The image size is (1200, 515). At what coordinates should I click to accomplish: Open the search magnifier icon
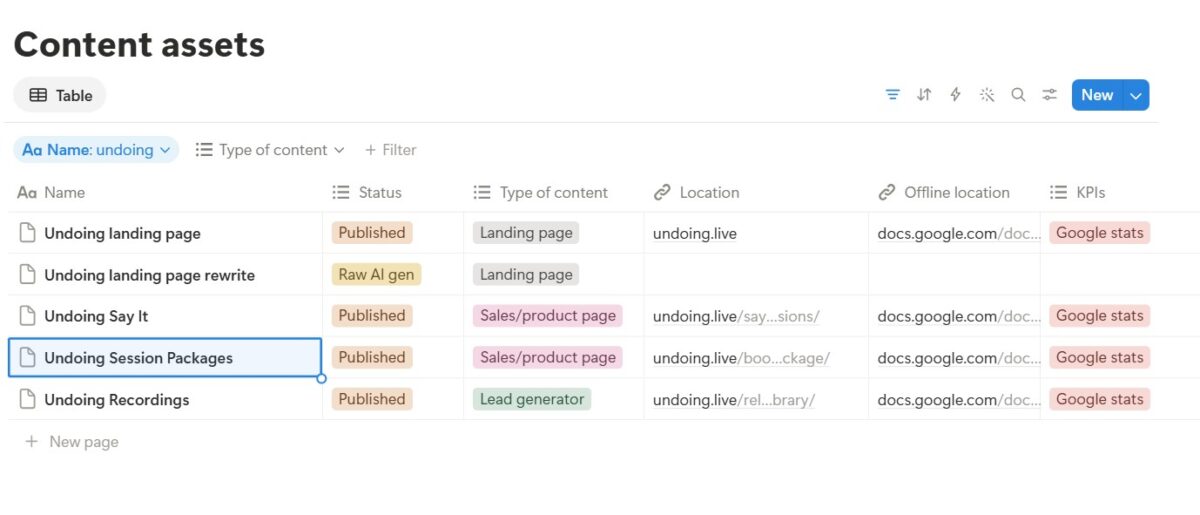1018,95
